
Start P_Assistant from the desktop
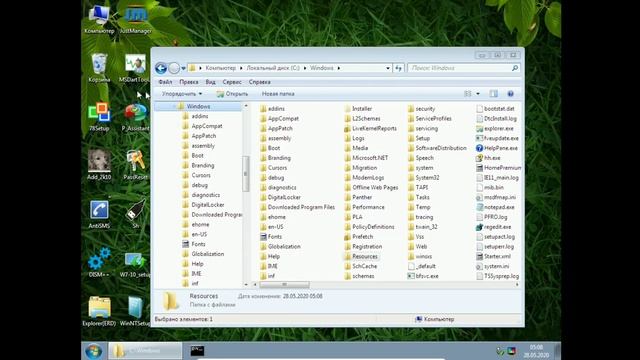point(136,117)
